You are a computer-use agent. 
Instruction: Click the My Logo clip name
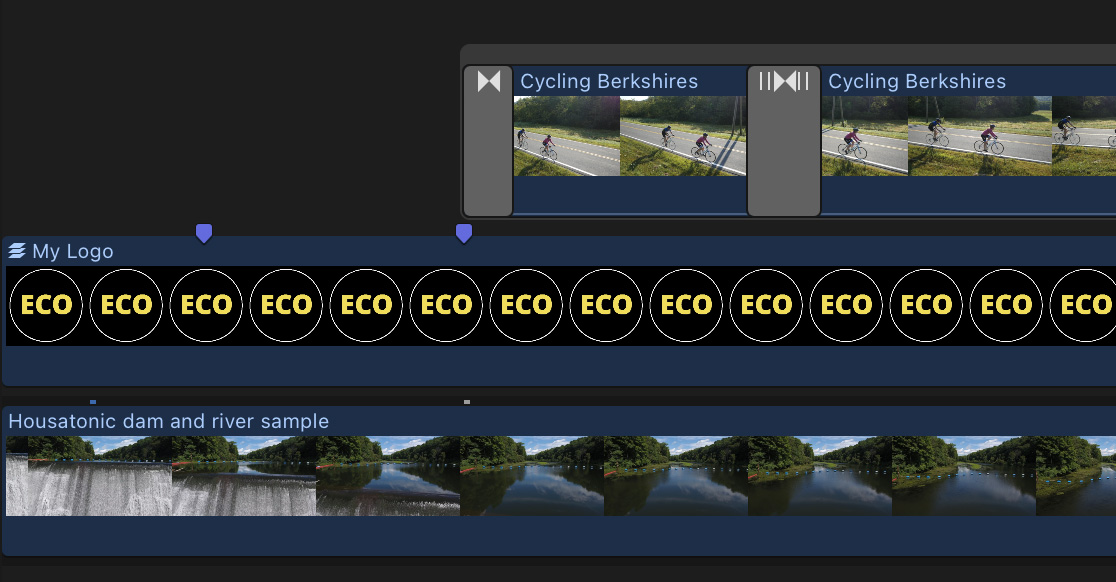[x=73, y=251]
